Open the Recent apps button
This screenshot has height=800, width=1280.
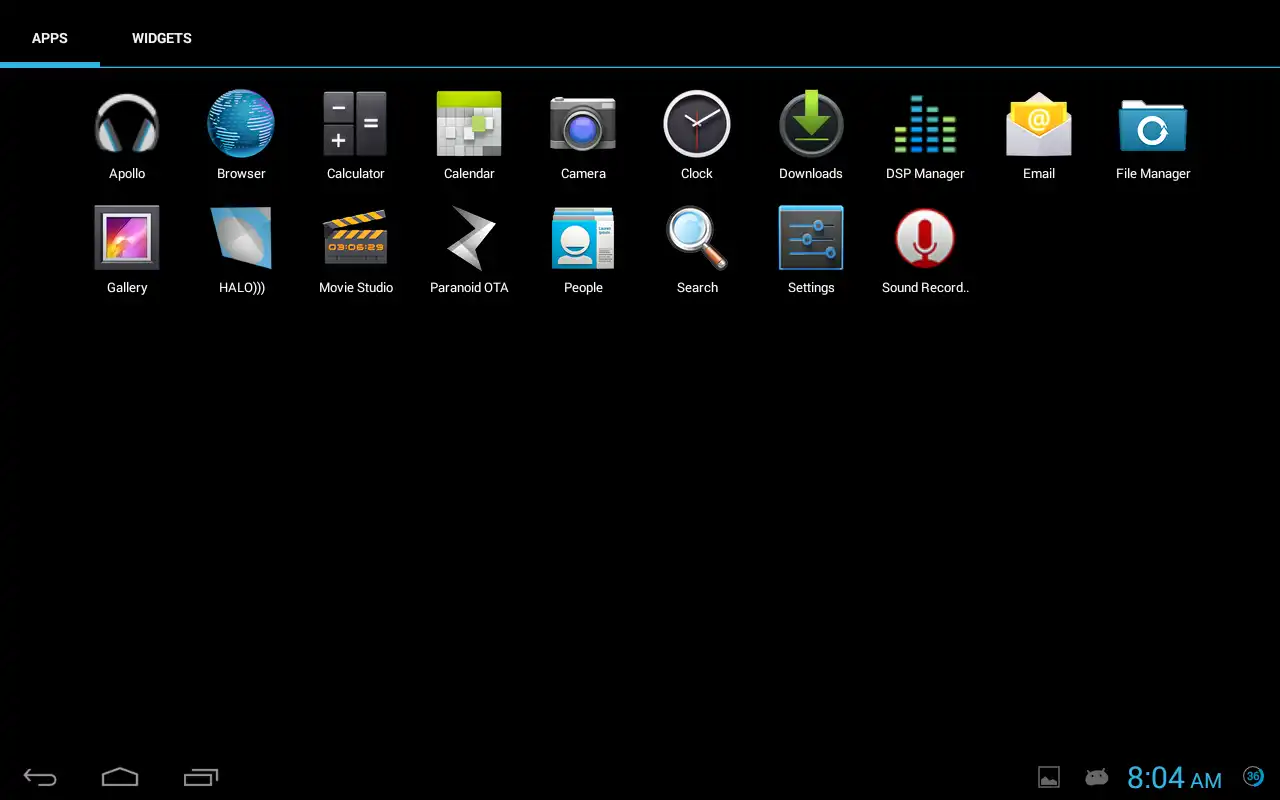pos(201,777)
